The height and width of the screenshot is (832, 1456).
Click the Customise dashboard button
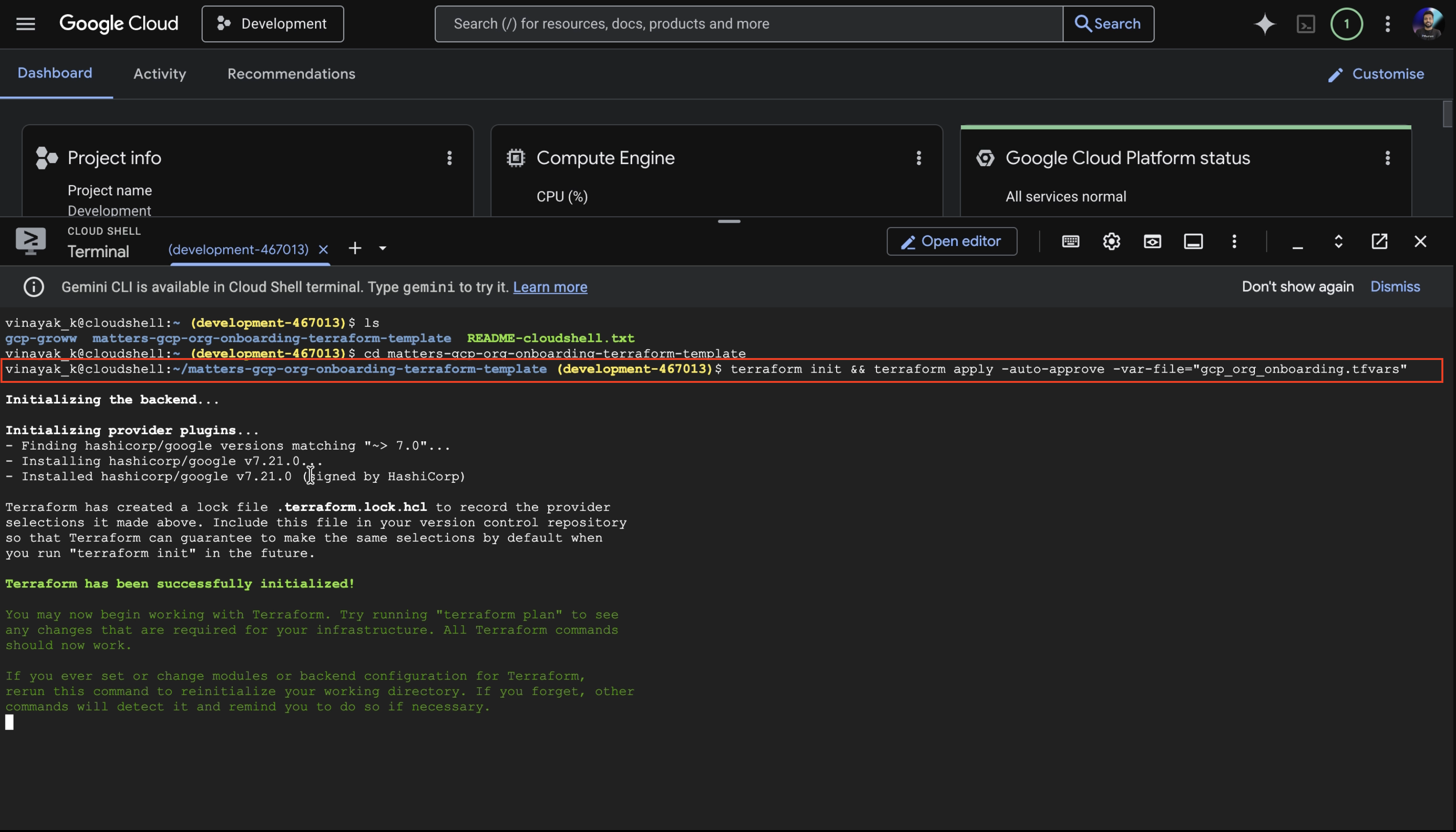coord(1376,74)
